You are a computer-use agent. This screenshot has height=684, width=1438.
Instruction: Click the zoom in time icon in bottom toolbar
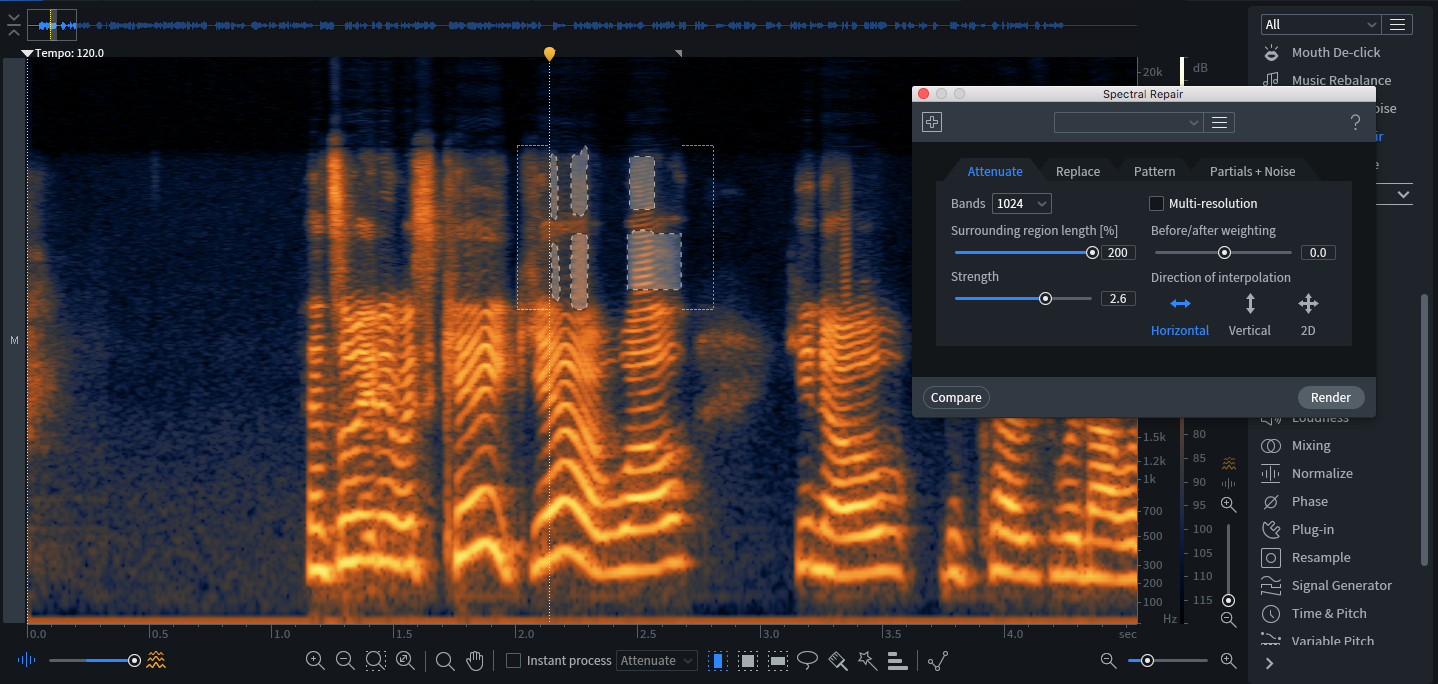315,660
